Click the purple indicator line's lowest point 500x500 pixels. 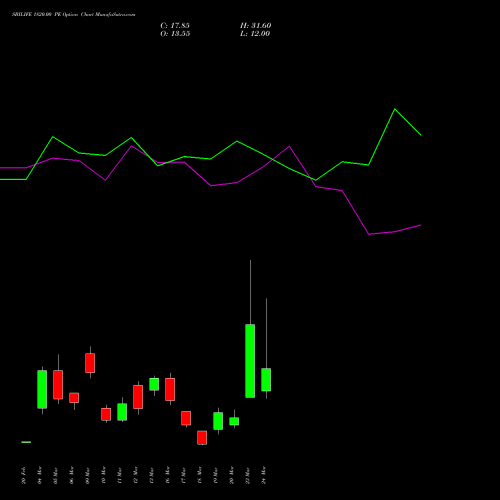[369, 234]
